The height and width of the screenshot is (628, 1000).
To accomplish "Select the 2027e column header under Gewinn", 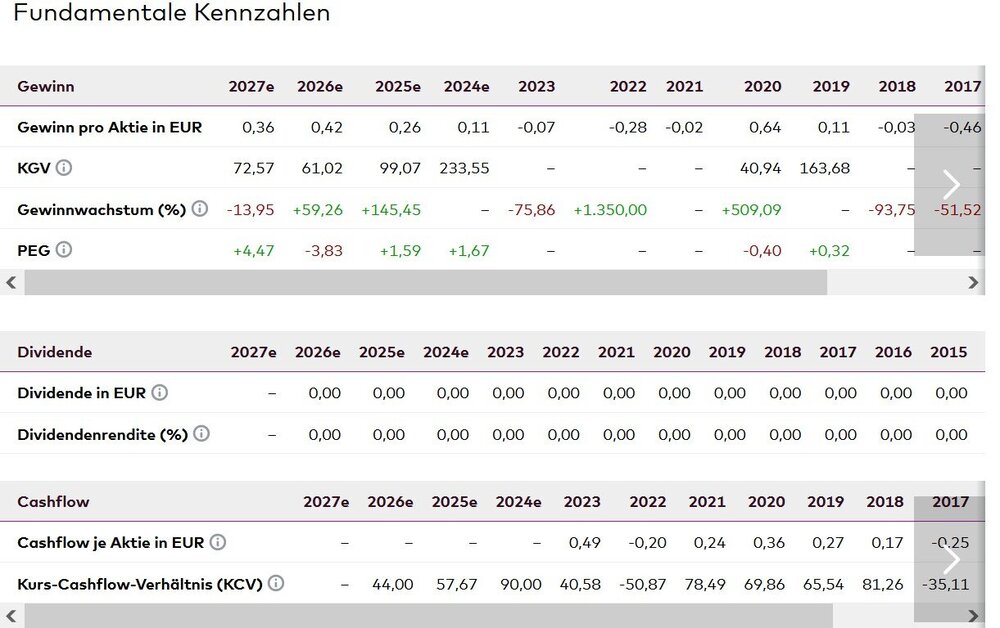I will (x=251, y=86).
